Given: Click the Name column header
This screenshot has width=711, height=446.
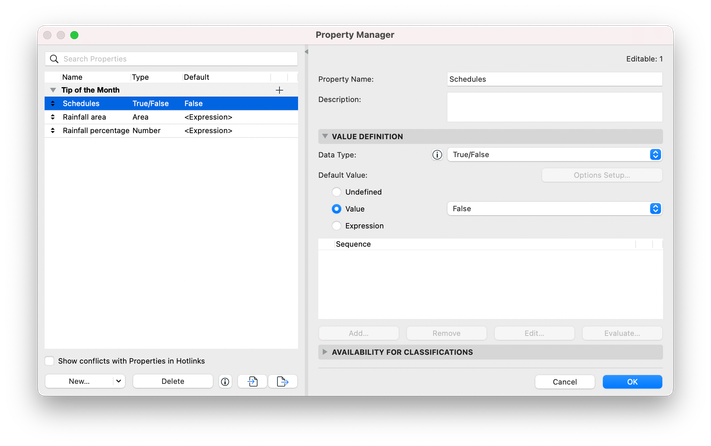Looking at the screenshot, I should pyautogui.click(x=72, y=77).
